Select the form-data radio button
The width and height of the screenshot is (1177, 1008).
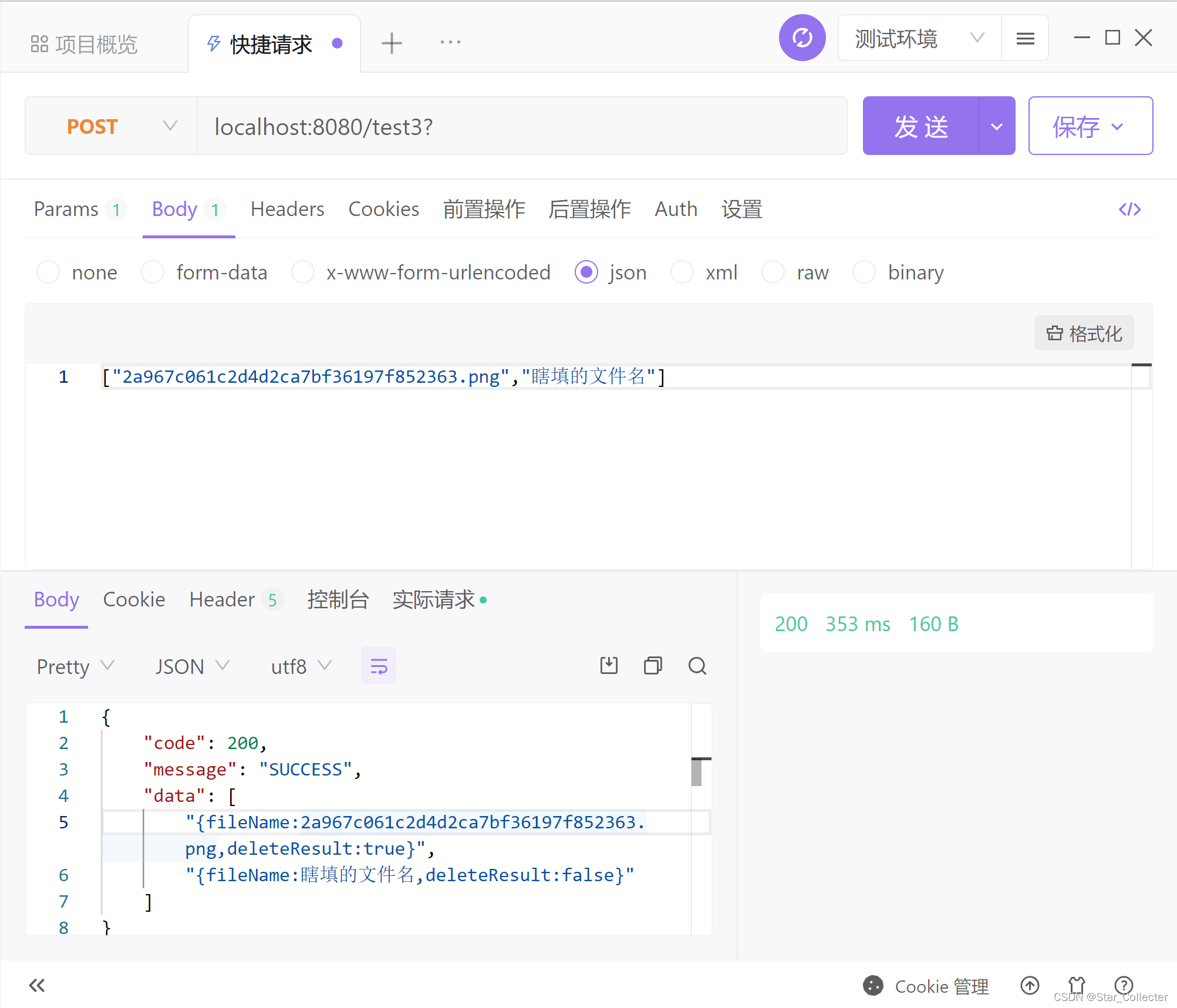pos(153,272)
